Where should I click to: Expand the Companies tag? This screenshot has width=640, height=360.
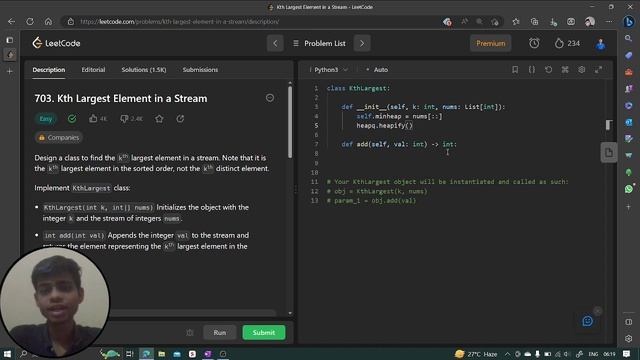(x=59, y=138)
